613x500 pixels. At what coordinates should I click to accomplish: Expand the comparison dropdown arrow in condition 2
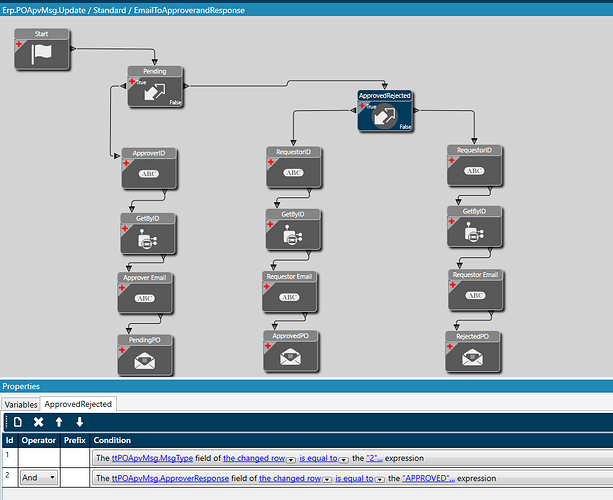(x=380, y=480)
